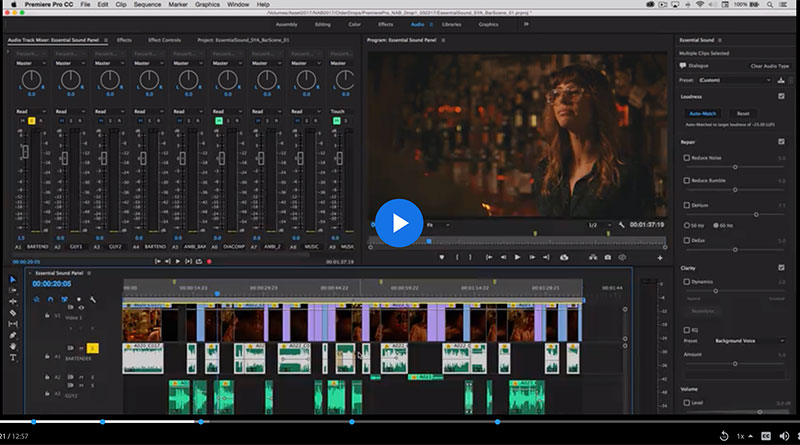The image size is (800, 445).
Task: Enable Dynamics checkbox
Action: [687, 282]
